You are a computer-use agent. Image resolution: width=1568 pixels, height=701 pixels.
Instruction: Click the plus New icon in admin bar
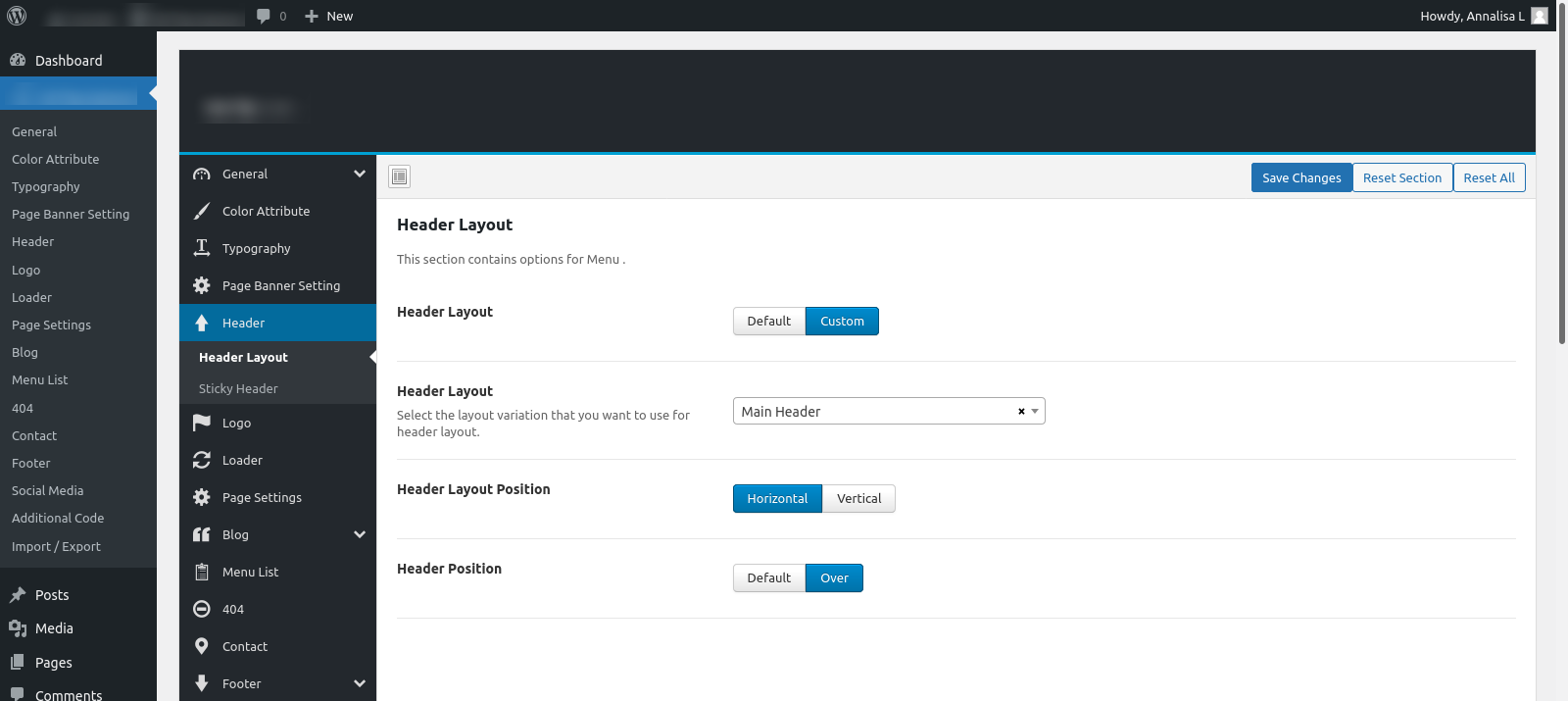(x=312, y=16)
